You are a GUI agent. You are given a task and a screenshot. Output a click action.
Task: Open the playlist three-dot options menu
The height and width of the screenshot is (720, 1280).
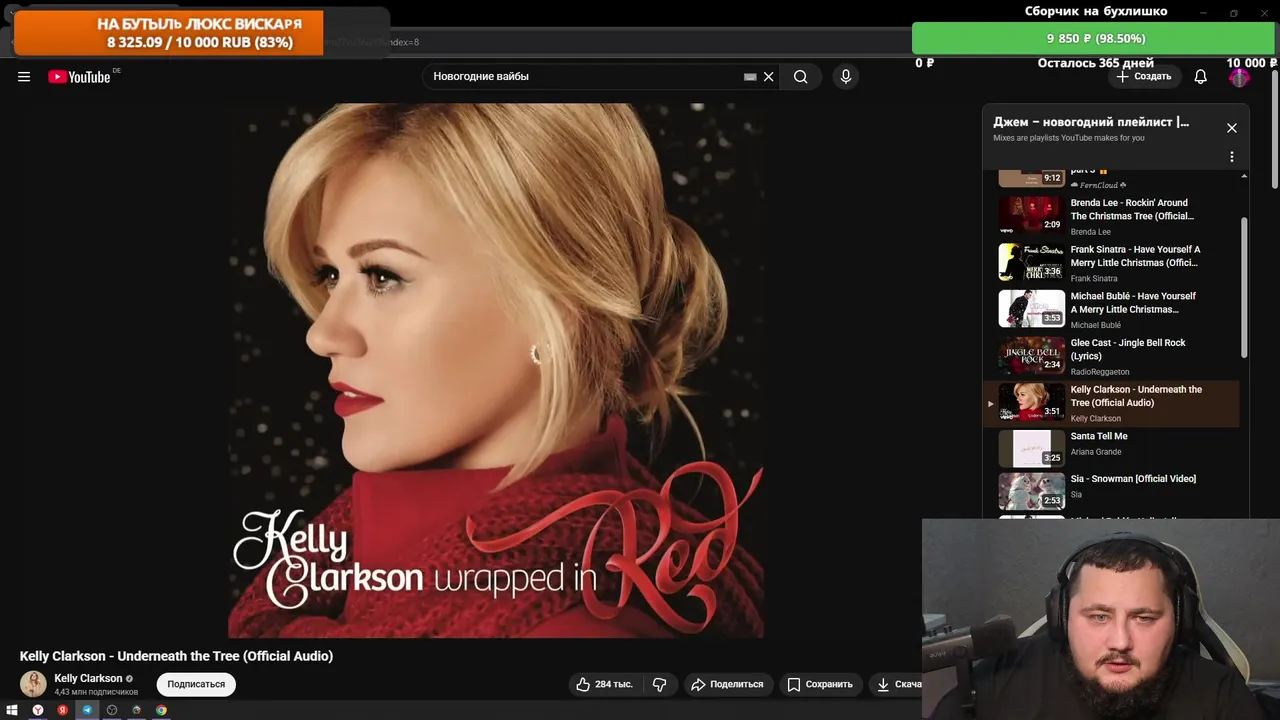click(1232, 157)
